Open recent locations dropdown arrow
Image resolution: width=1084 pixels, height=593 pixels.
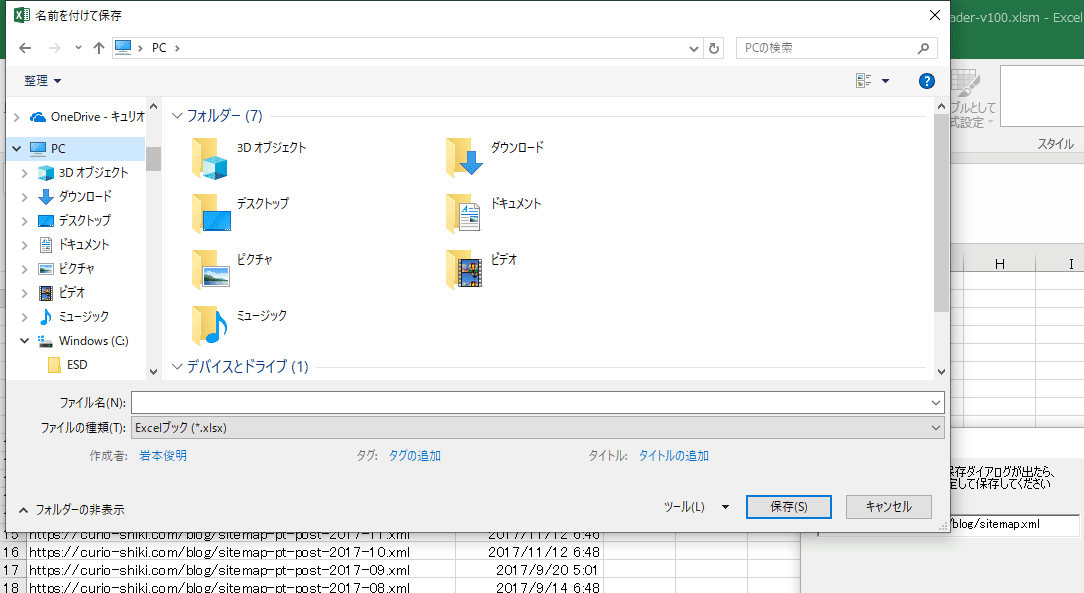point(78,48)
